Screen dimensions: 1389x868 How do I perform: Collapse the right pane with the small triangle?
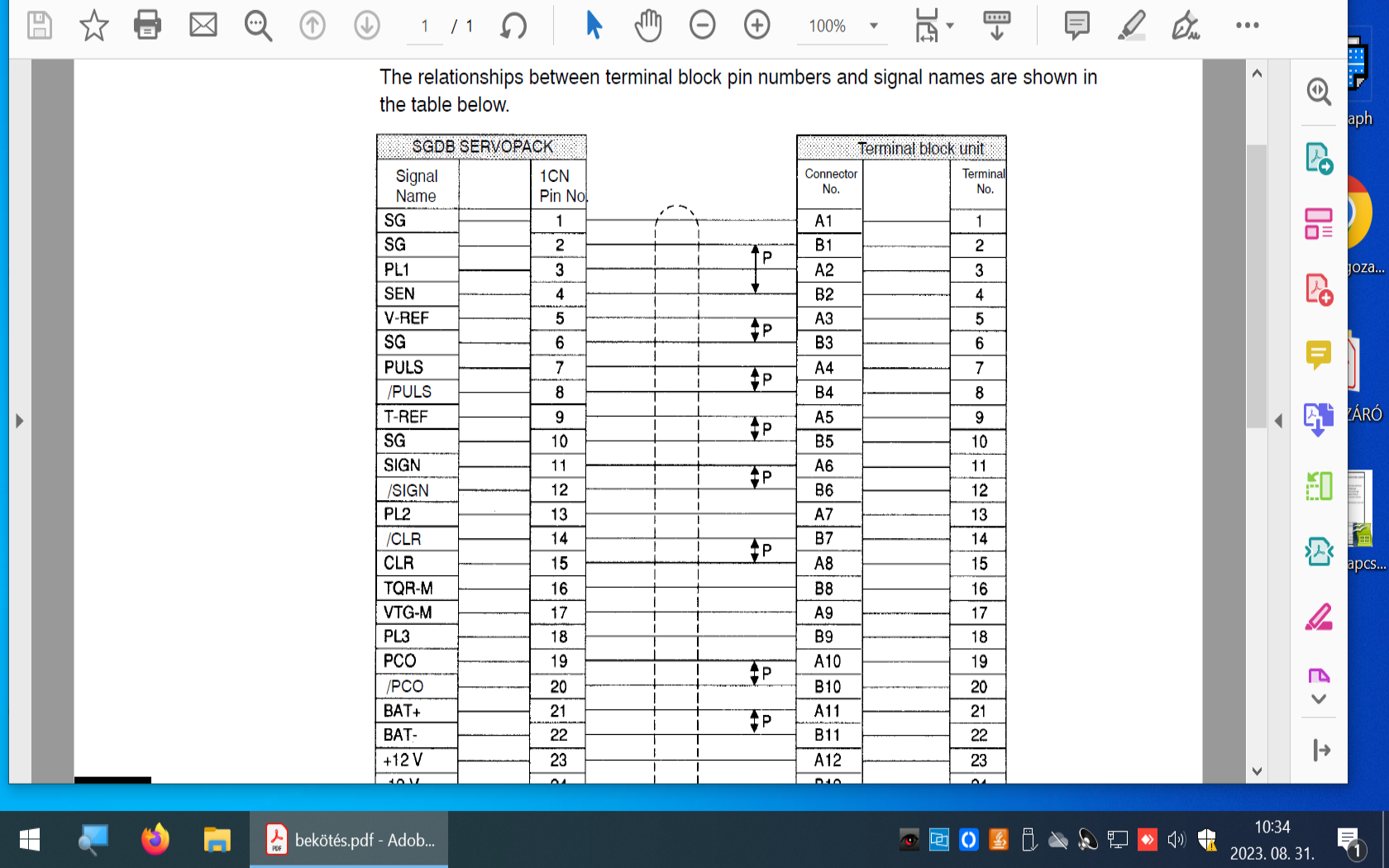[x=1278, y=421]
